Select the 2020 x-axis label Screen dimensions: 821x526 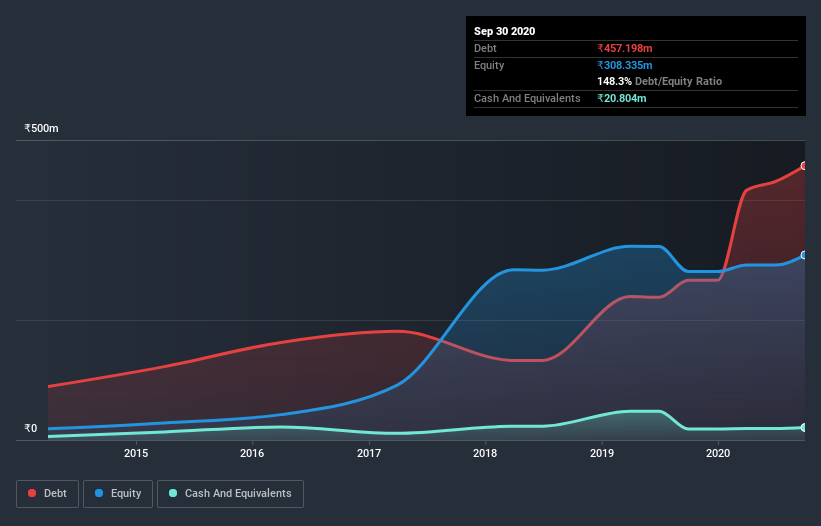pyautogui.click(x=718, y=453)
